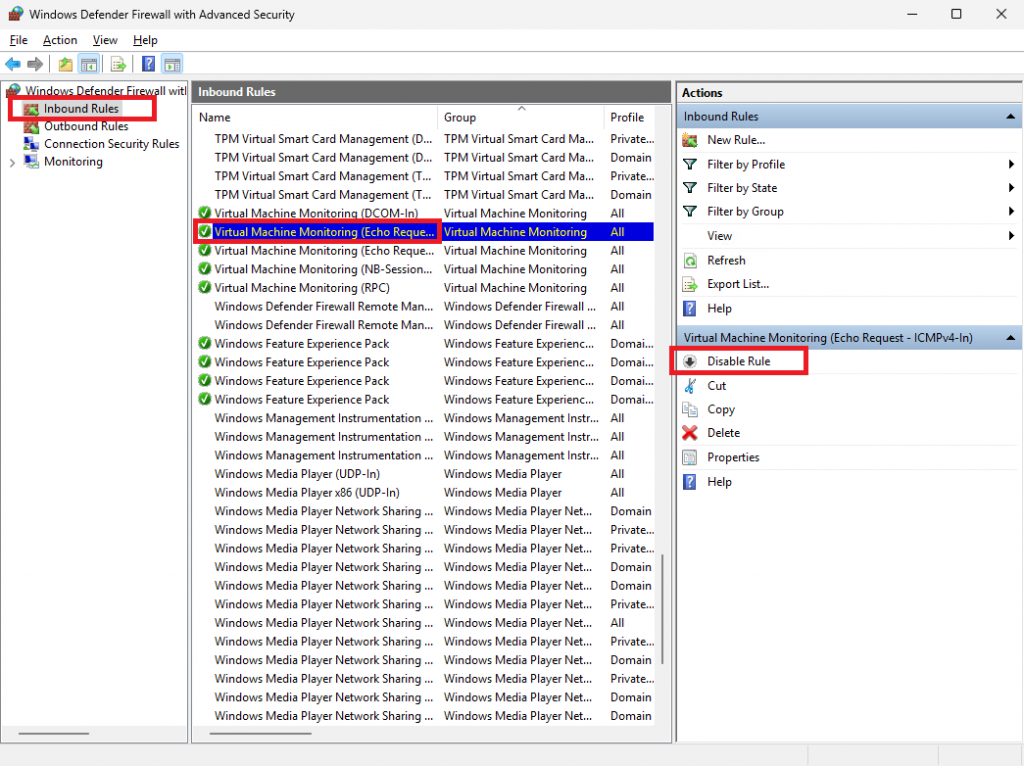1024x766 pixels.
Task: Select the Virtual Machine Monitoring (DCOM-In) rule
Action: [x=316, y=213]
